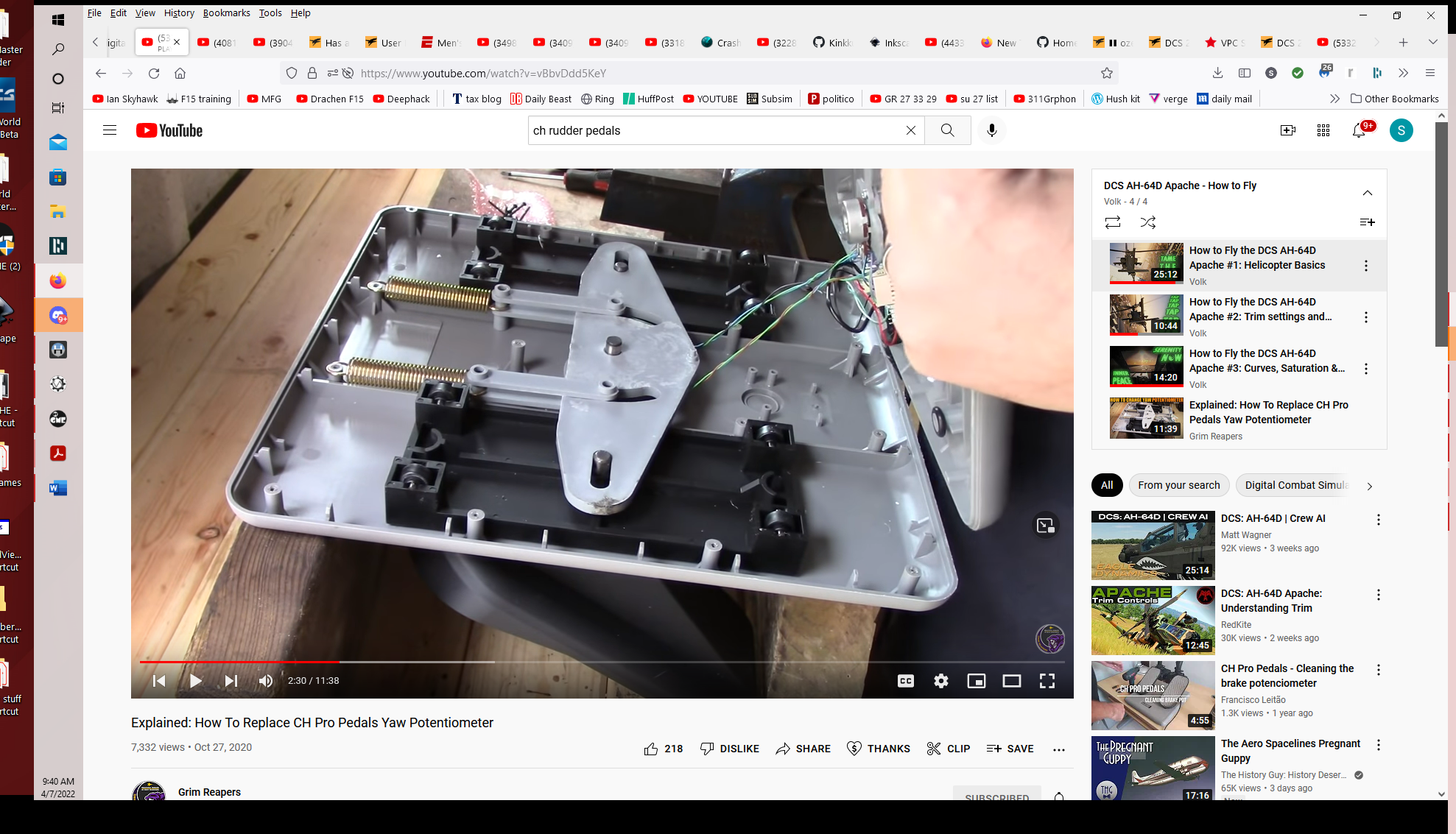This screenshot has height=834, width=1456.
Task: Open the Tools menu
Action: [270, 13]
